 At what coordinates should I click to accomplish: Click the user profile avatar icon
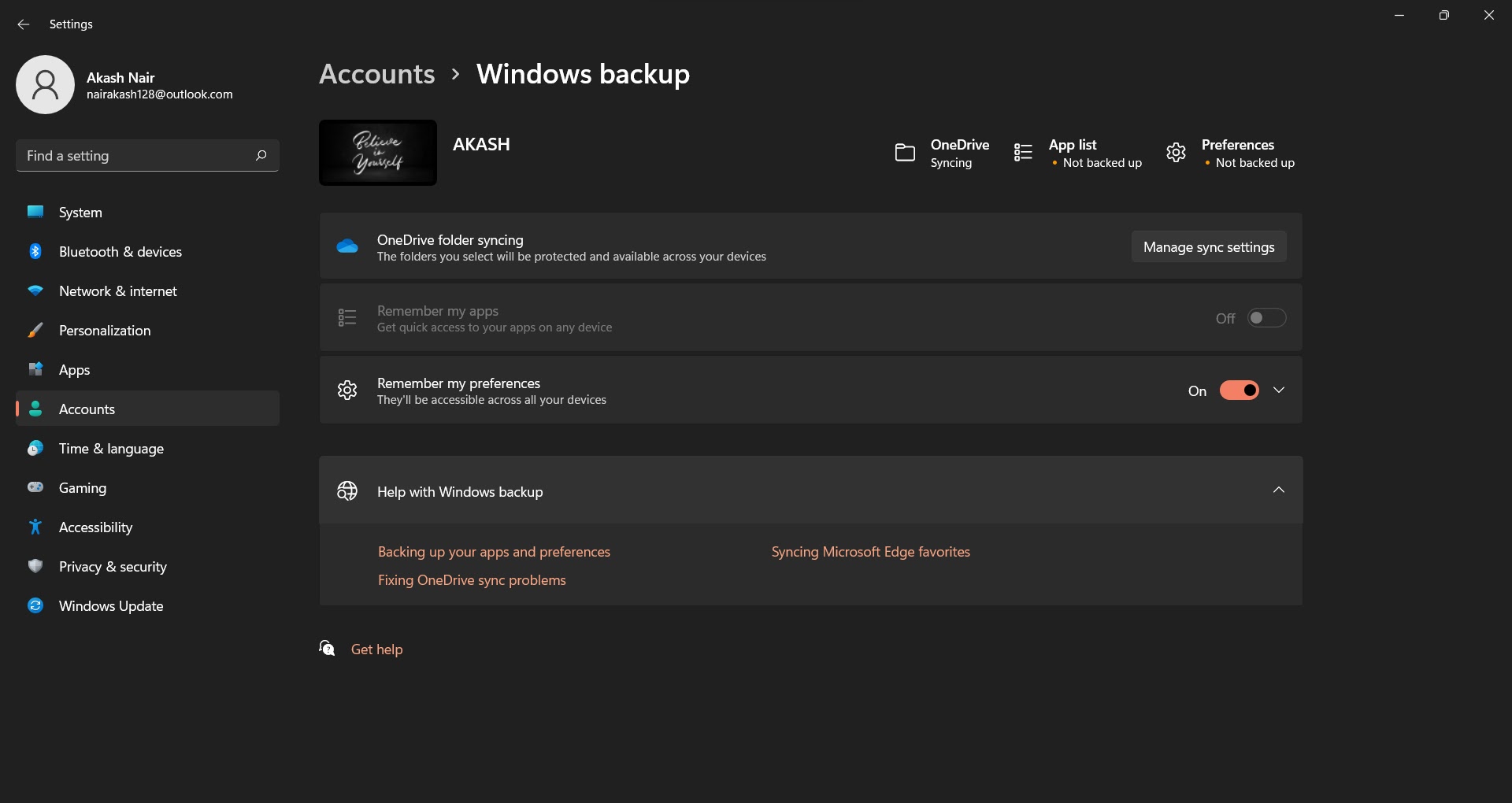(45, 84)
